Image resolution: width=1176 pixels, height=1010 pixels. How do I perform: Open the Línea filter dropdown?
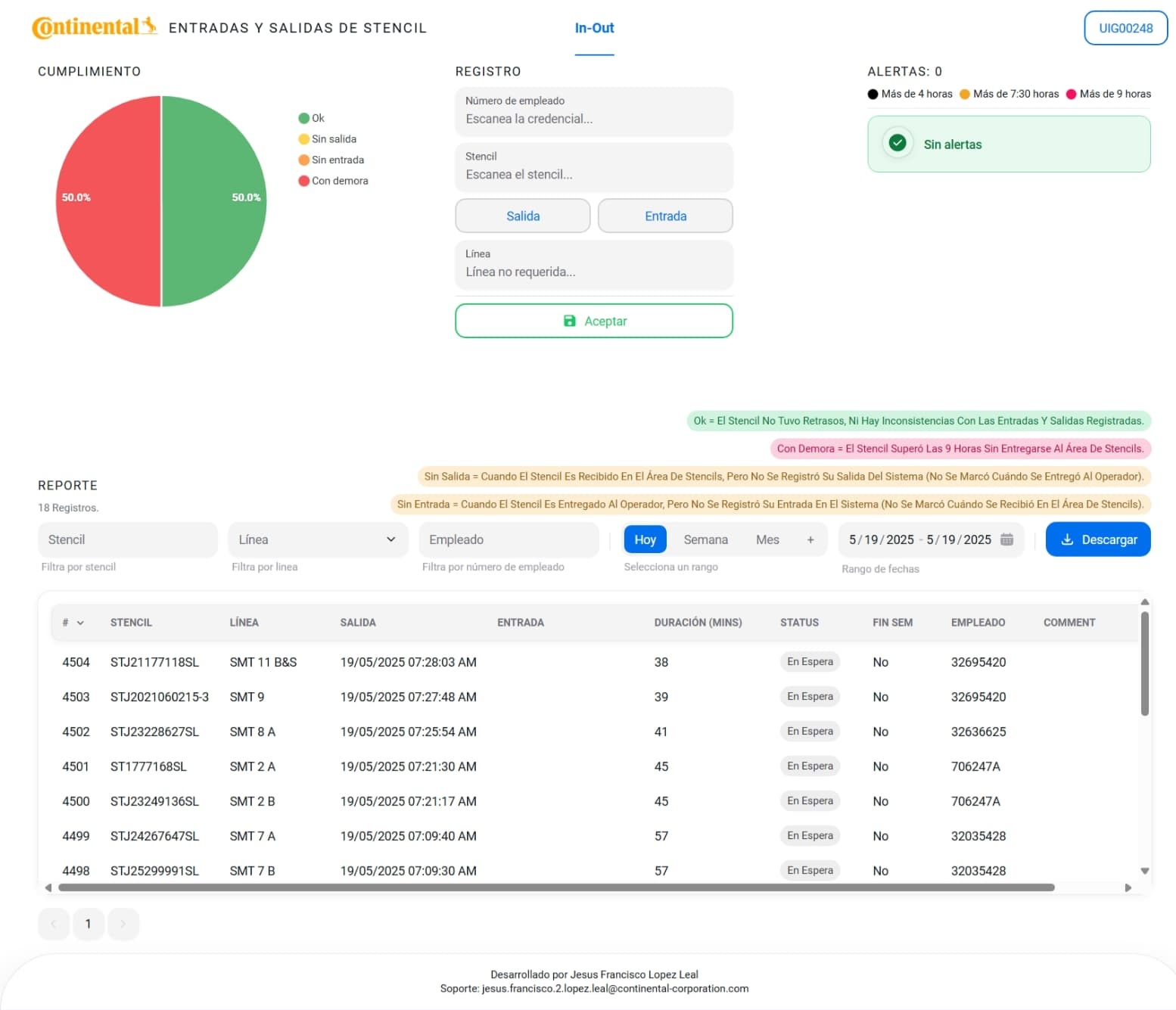[x=318, y=539]
